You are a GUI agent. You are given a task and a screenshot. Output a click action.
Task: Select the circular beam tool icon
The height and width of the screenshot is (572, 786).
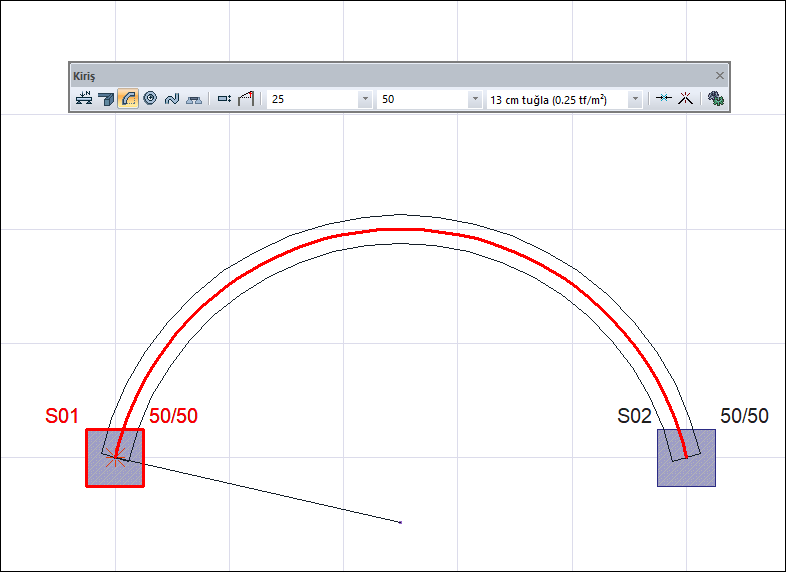[150, 99]
